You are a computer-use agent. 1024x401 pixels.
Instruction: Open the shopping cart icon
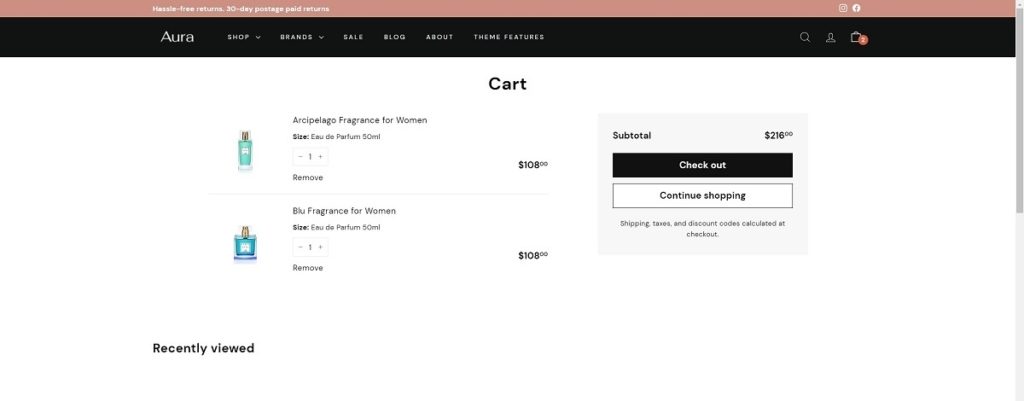point(856,37)
